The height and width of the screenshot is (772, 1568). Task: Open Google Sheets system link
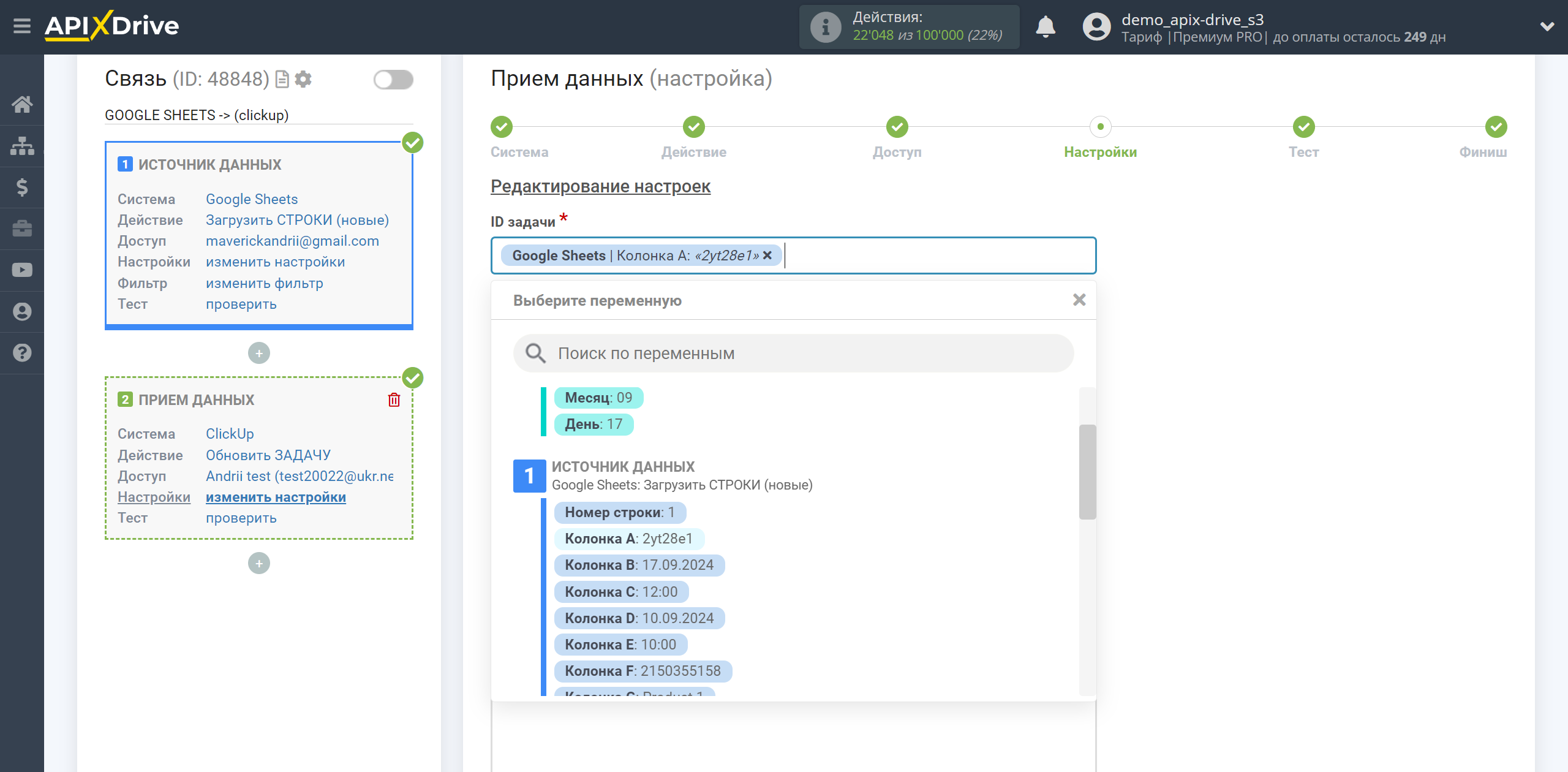tap(252, 199)
